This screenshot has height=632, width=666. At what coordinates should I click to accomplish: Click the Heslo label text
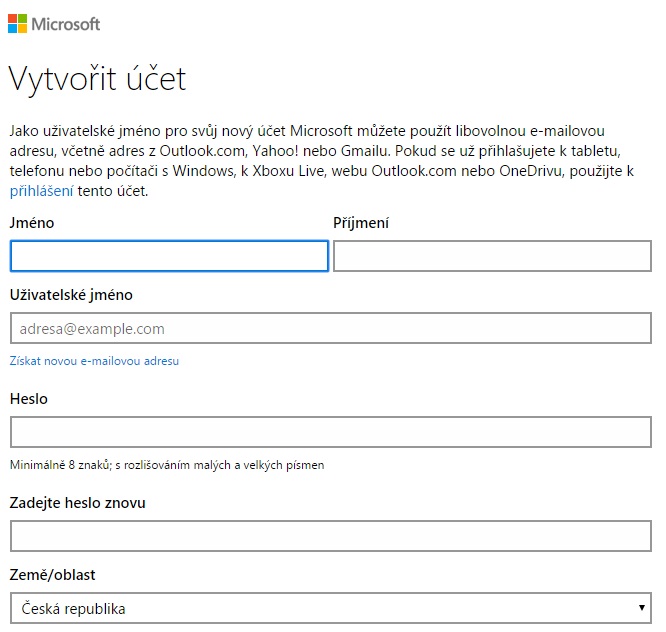[29, 399]
